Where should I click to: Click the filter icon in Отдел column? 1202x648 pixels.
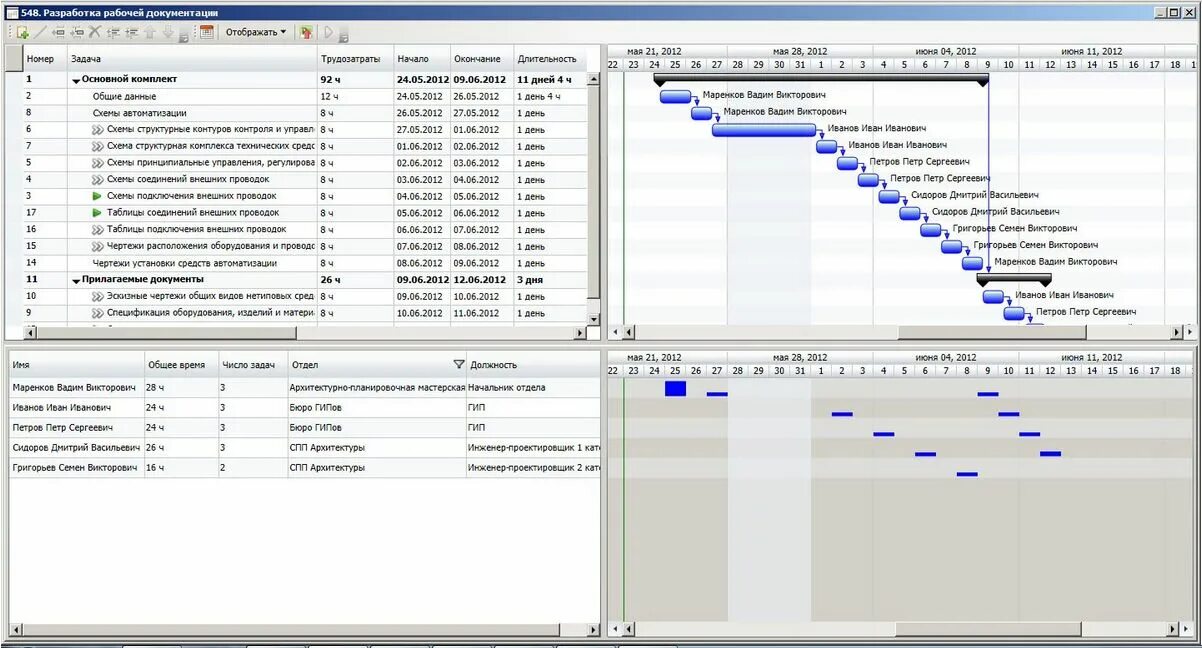point(459,364)
